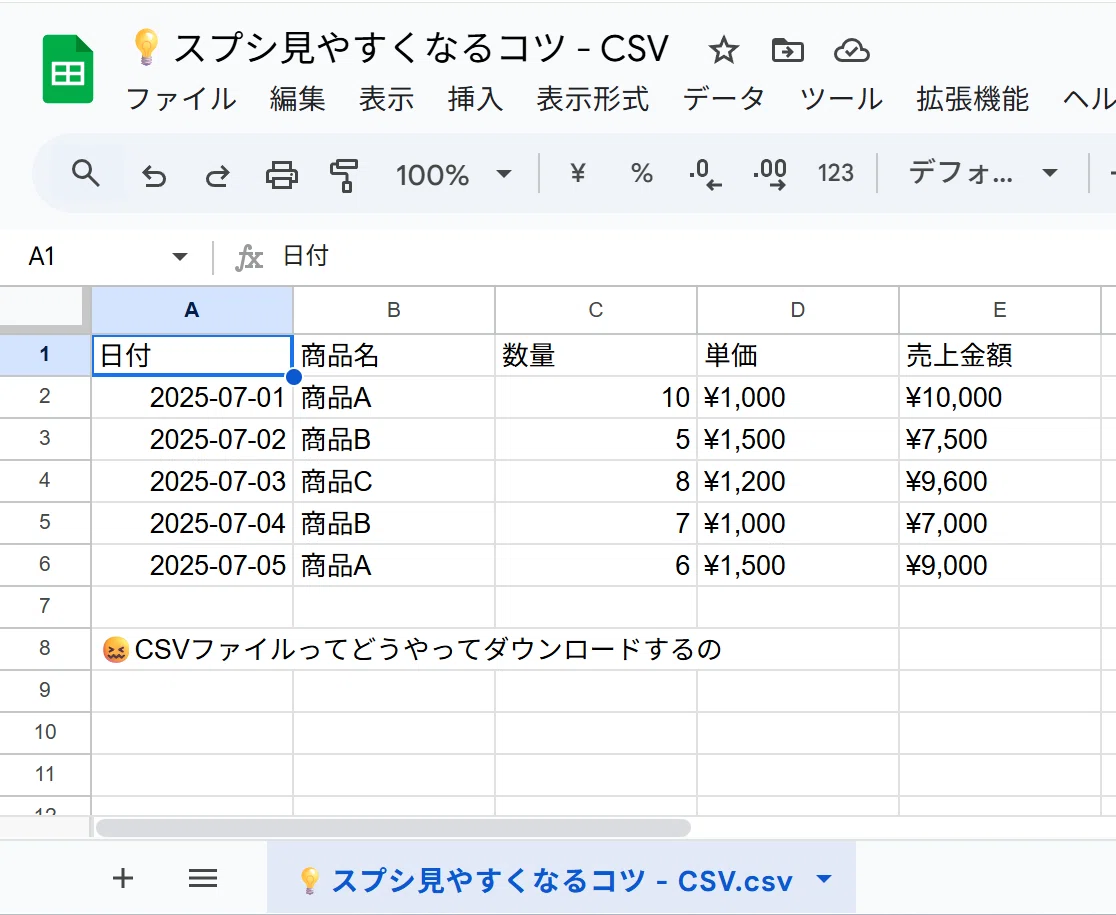Print the spreadsheet
Image resolution: width=1116 pixels, height=915 pixels.
[282, 174]
